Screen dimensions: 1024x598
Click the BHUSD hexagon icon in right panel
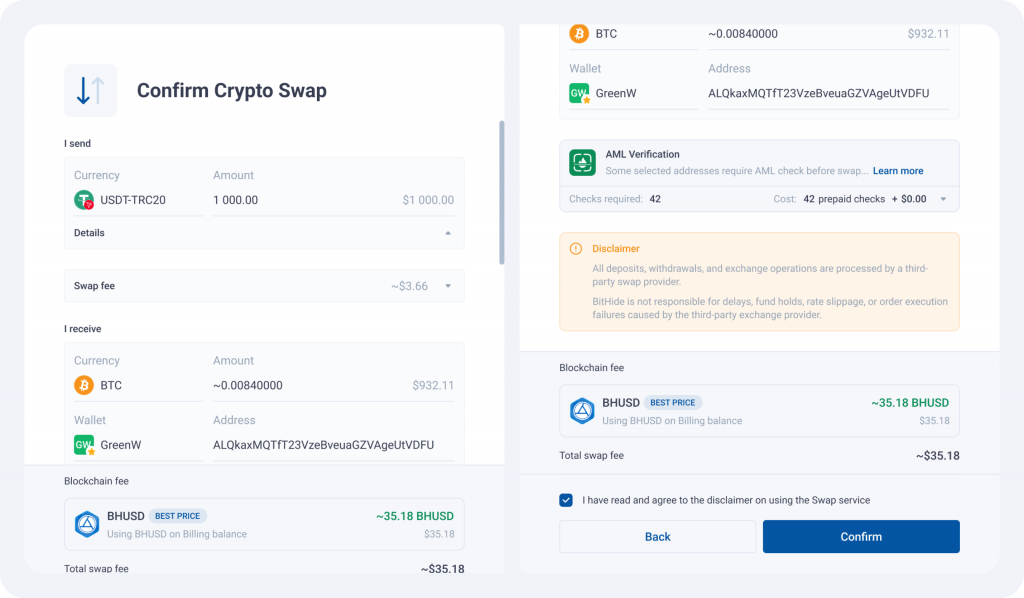pos(582,410)
